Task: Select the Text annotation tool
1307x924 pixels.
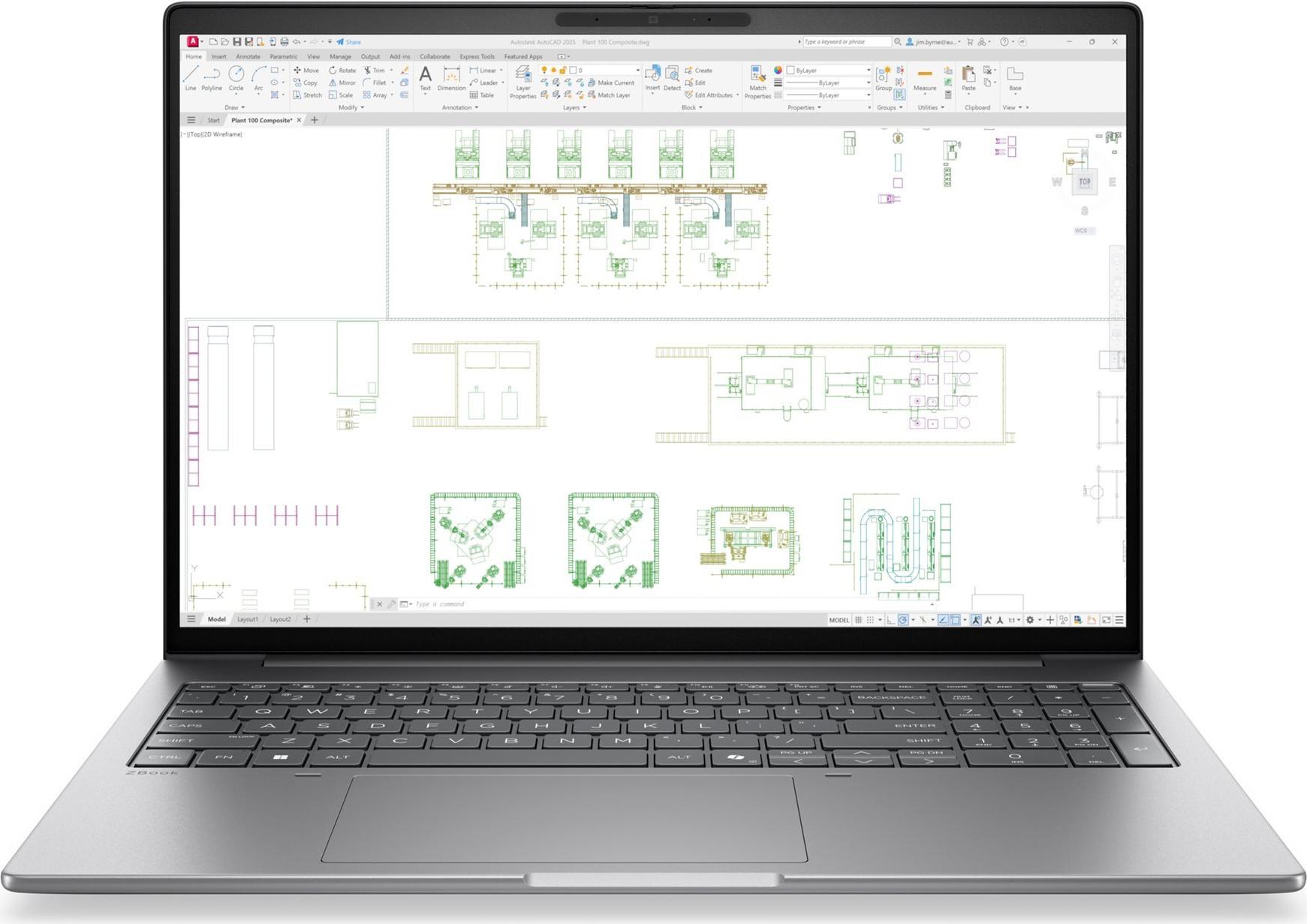Action: [x=426, y=78]
